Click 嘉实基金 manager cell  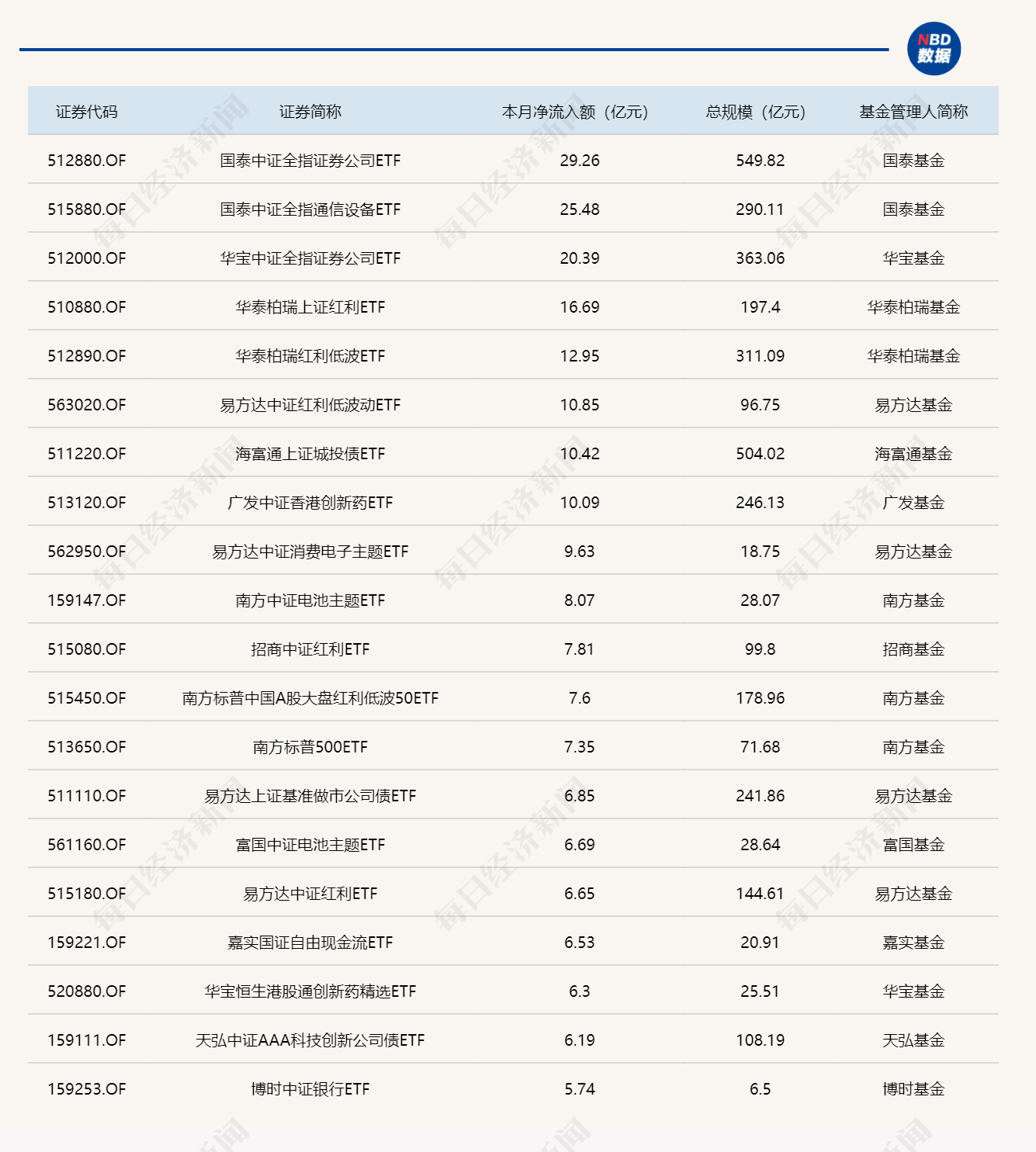coord(913,943)
